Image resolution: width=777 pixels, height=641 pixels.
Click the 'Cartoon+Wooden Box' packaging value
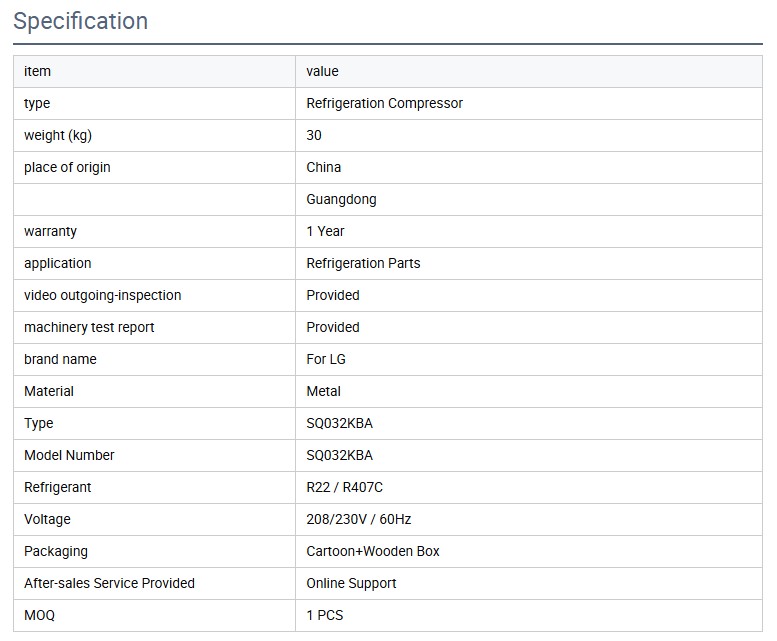[372, 551]
